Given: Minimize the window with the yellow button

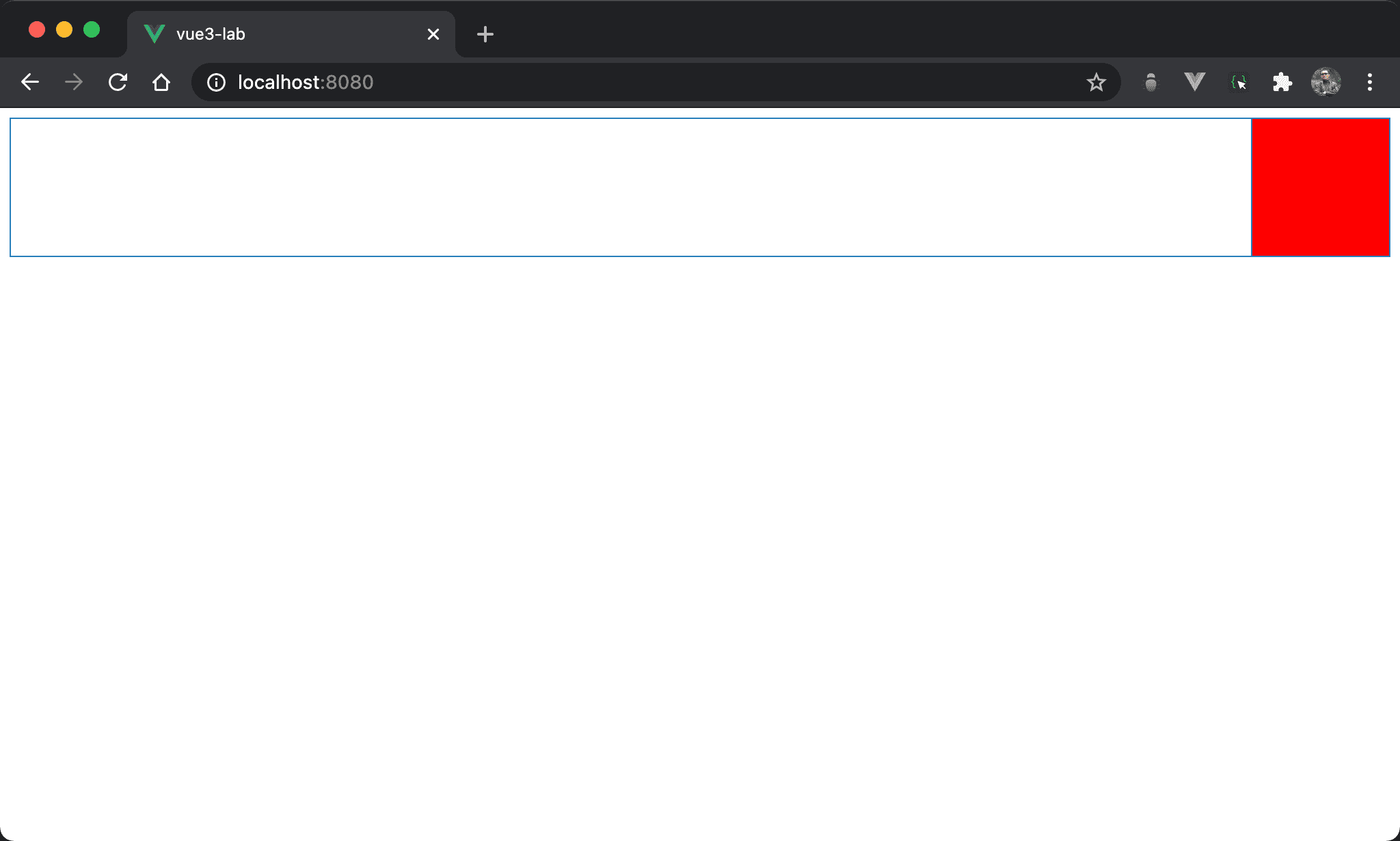Looking at the screenshot, I should (x=64, y=30).
